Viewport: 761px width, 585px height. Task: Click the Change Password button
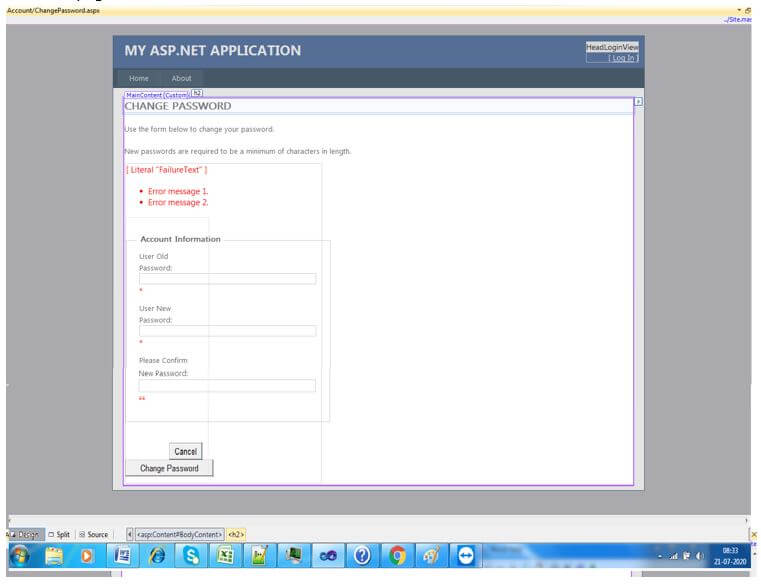point(169,468)
